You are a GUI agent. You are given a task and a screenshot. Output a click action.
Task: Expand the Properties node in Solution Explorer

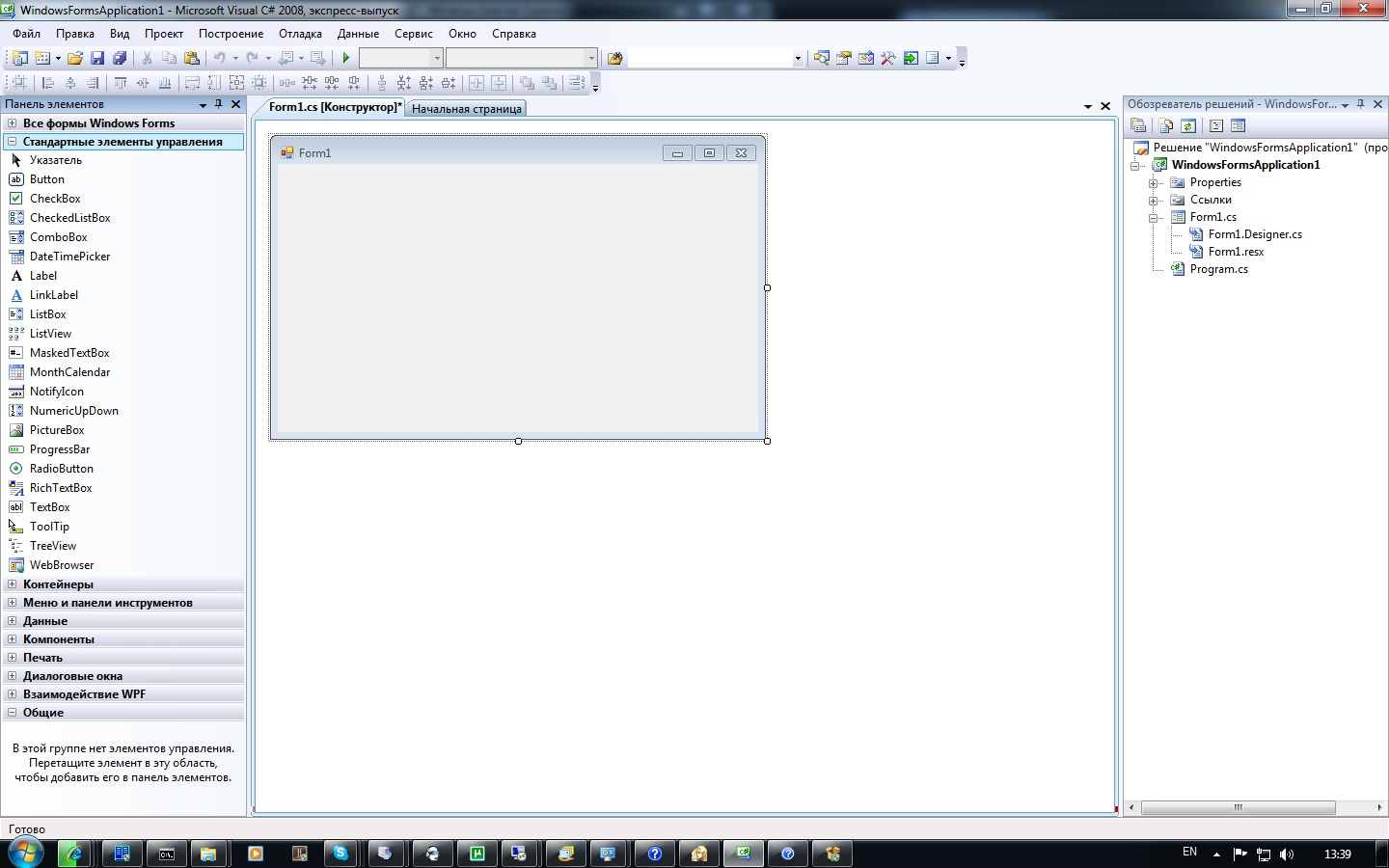click(x=1153, y=183)
